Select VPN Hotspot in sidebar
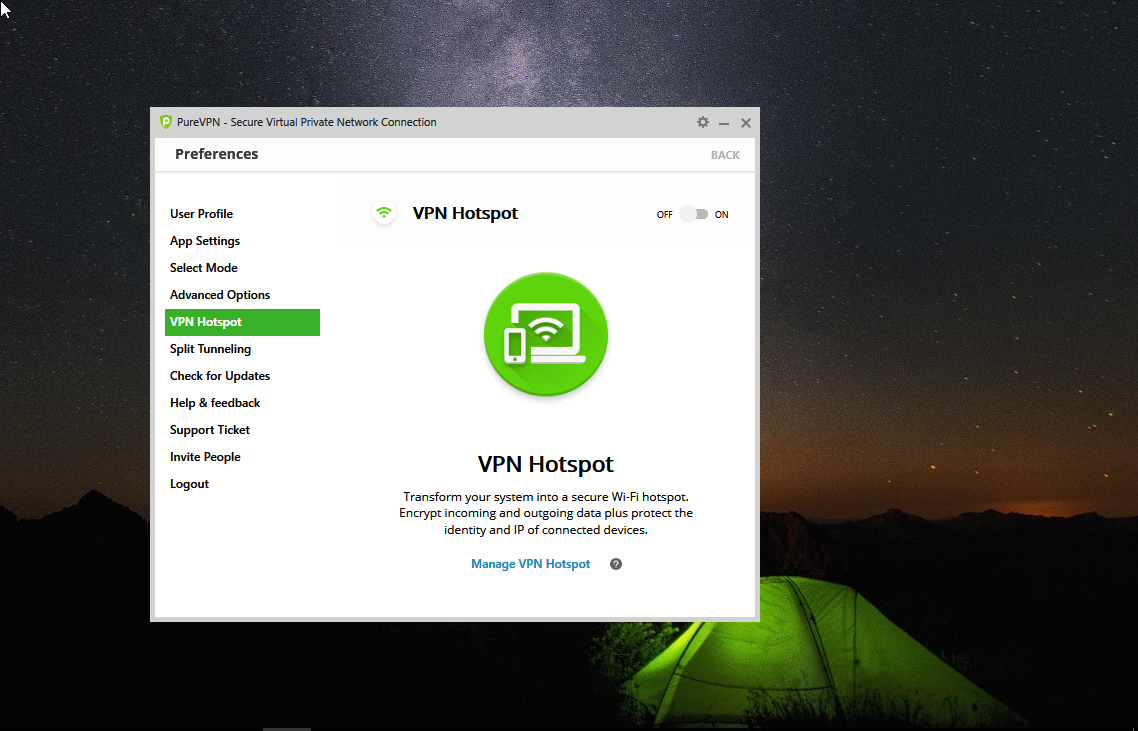1138x731 pixels. (x=242, y=322)
